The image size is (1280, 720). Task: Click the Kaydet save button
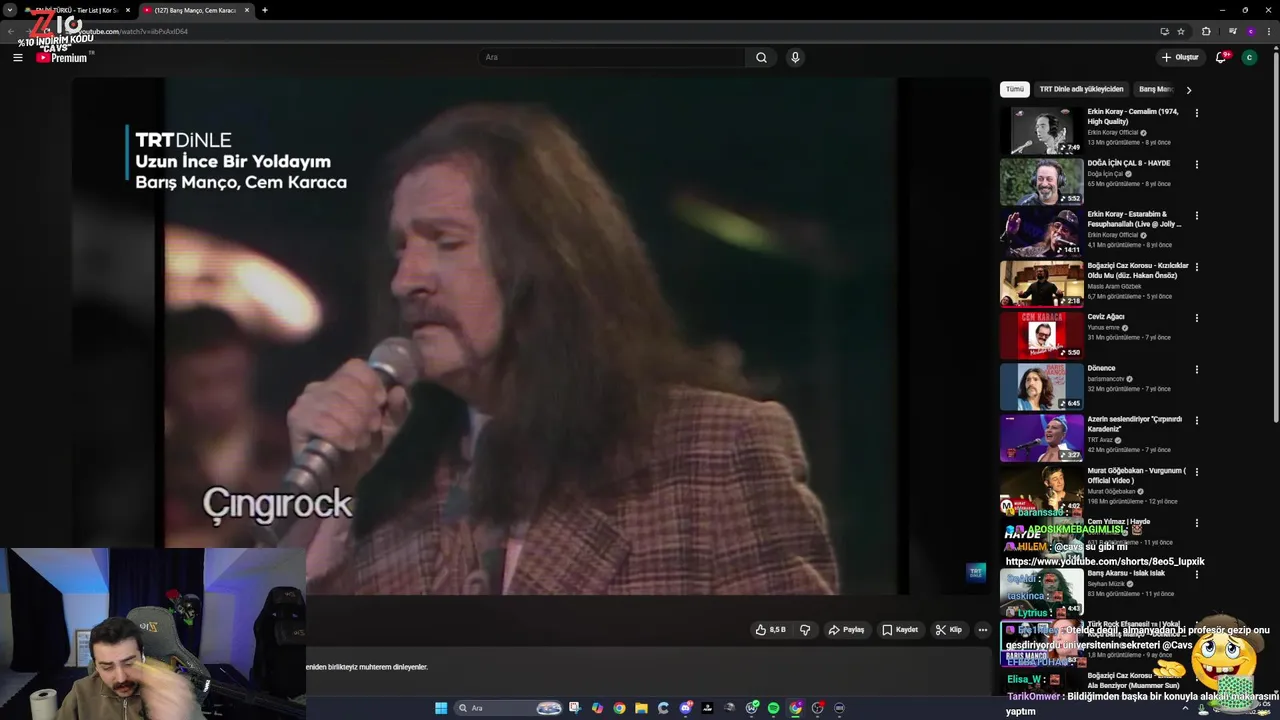pyautogui.click(x=900, y=630)
